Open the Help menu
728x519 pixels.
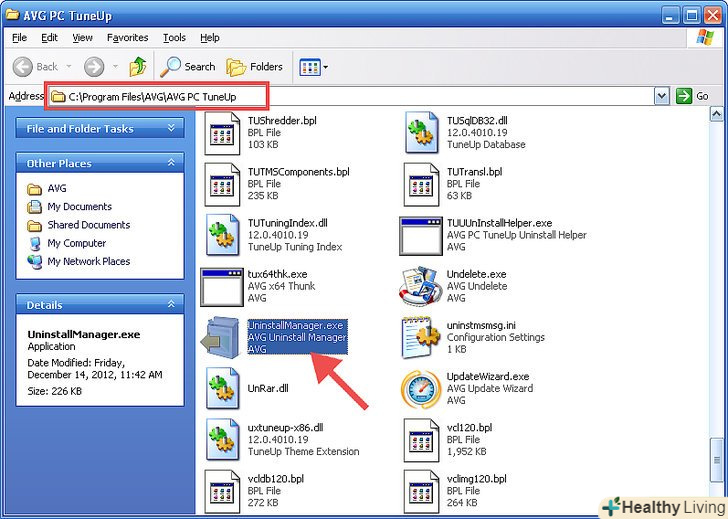(210, 38)
